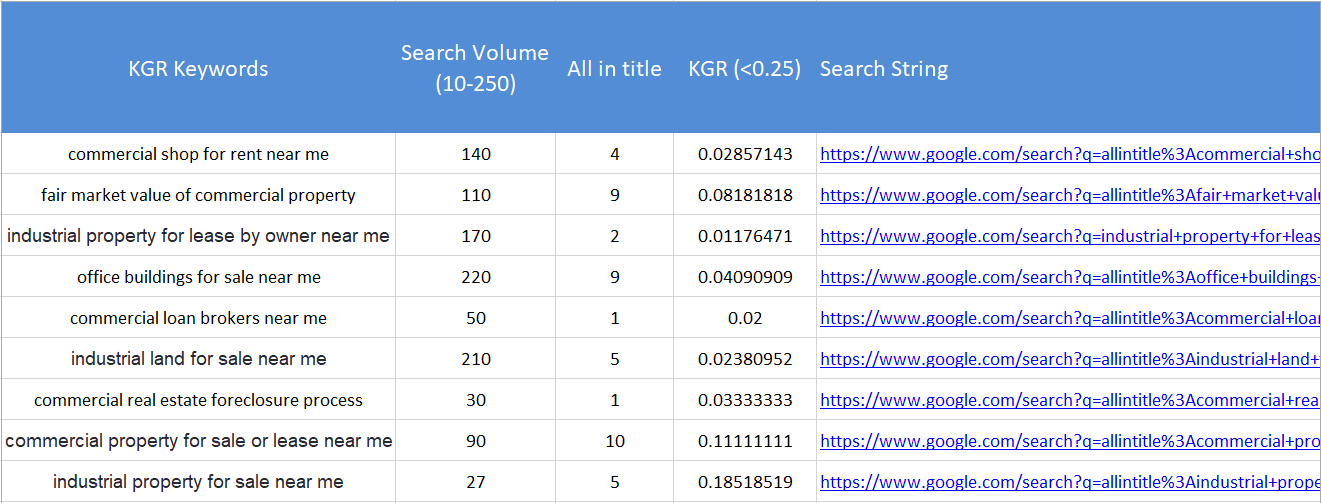Screen dimensions: 1321x503
Task: Click the industrial property for lease search link
Action: point(1068,236)
